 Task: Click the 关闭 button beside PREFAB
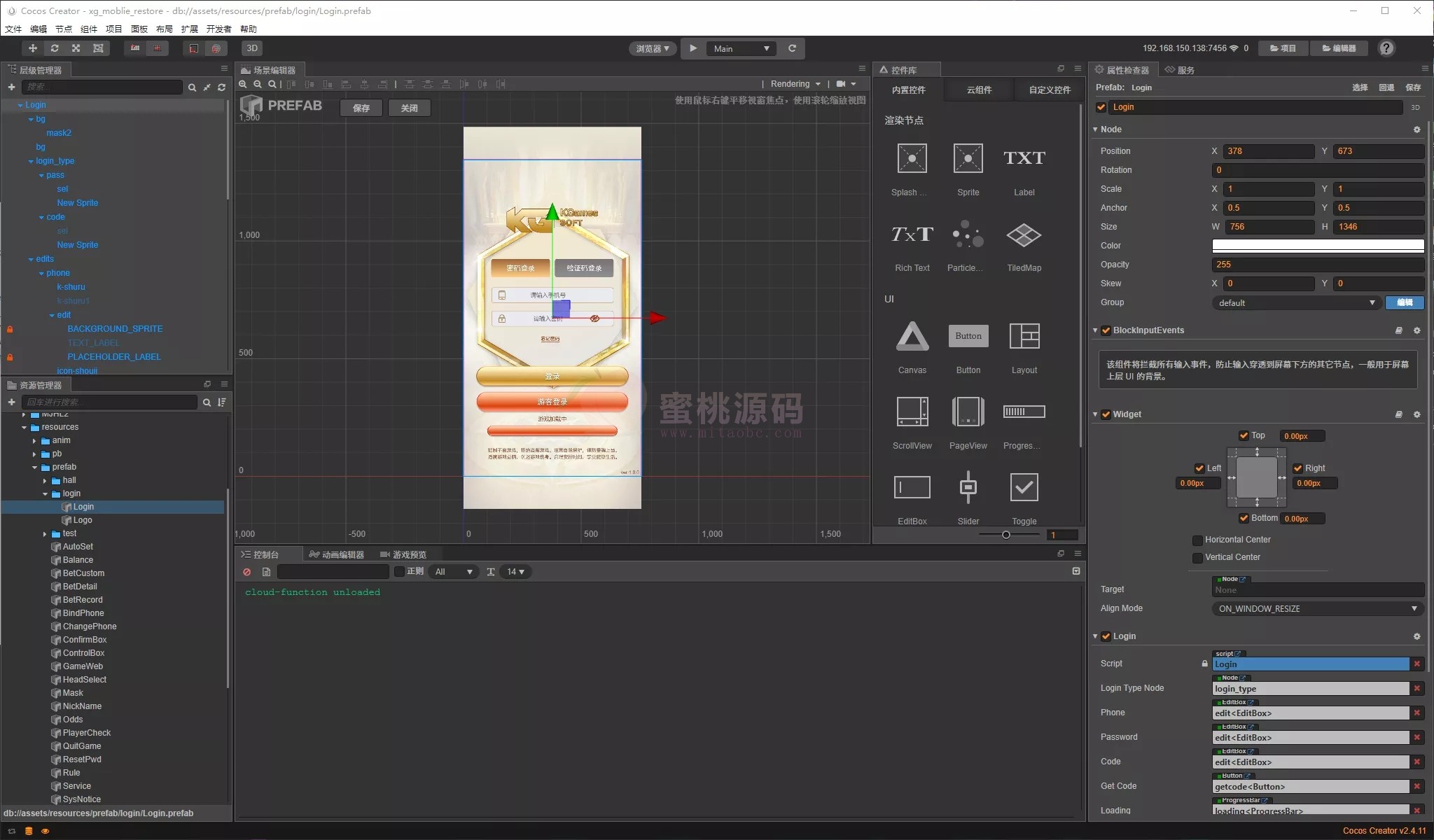(409, 108)
